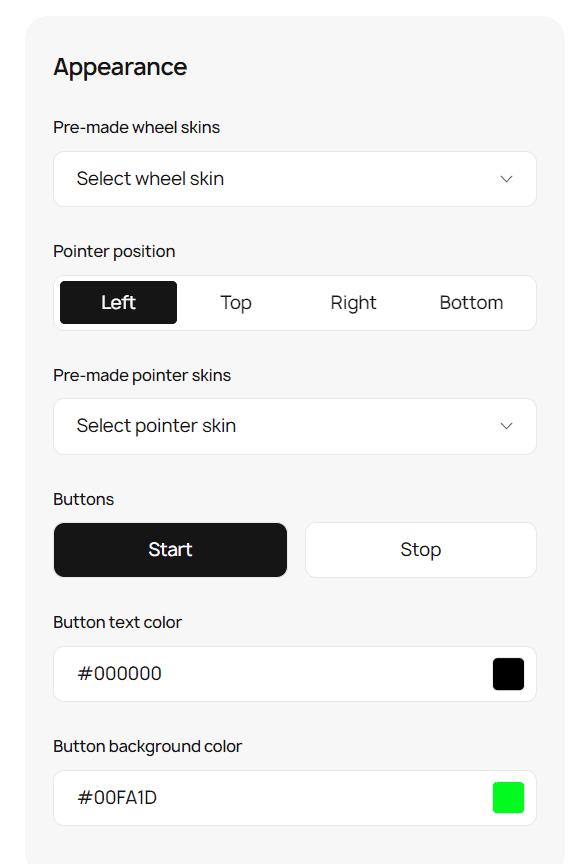This screenshot has width=586, height=864.
Task: Choose Bottom for the pointer position
Action: click(470, 302)
